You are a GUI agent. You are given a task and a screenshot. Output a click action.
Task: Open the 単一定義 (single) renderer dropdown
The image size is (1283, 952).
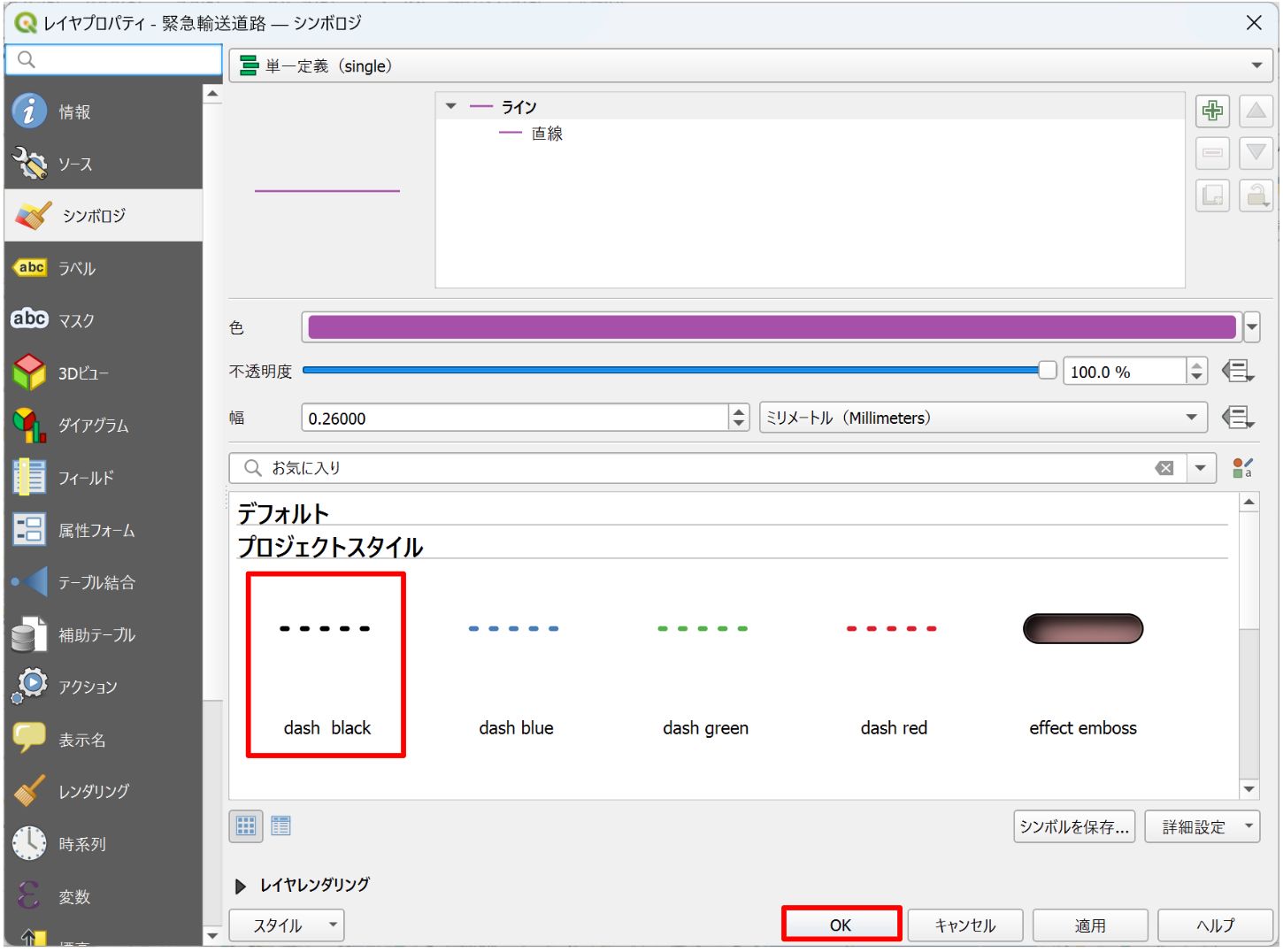click(x=750, y=65)
